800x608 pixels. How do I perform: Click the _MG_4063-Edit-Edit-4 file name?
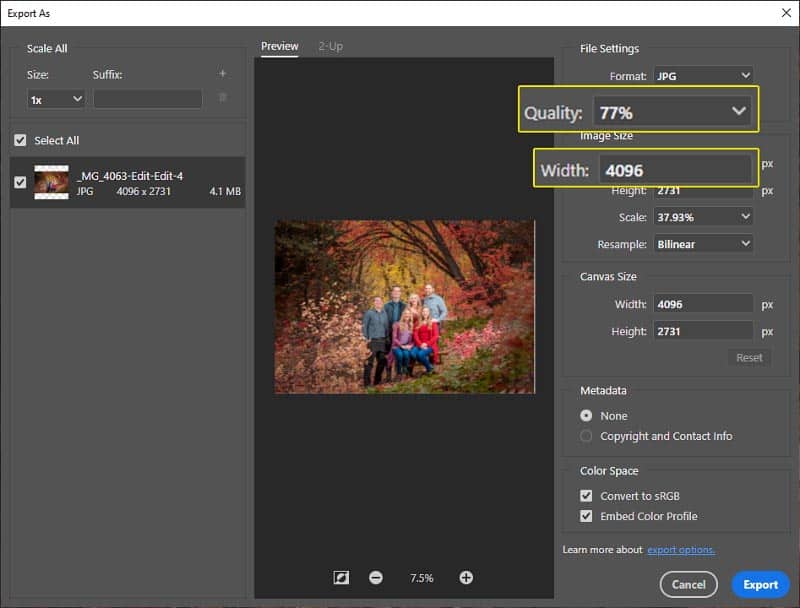(x=130, y=176)
